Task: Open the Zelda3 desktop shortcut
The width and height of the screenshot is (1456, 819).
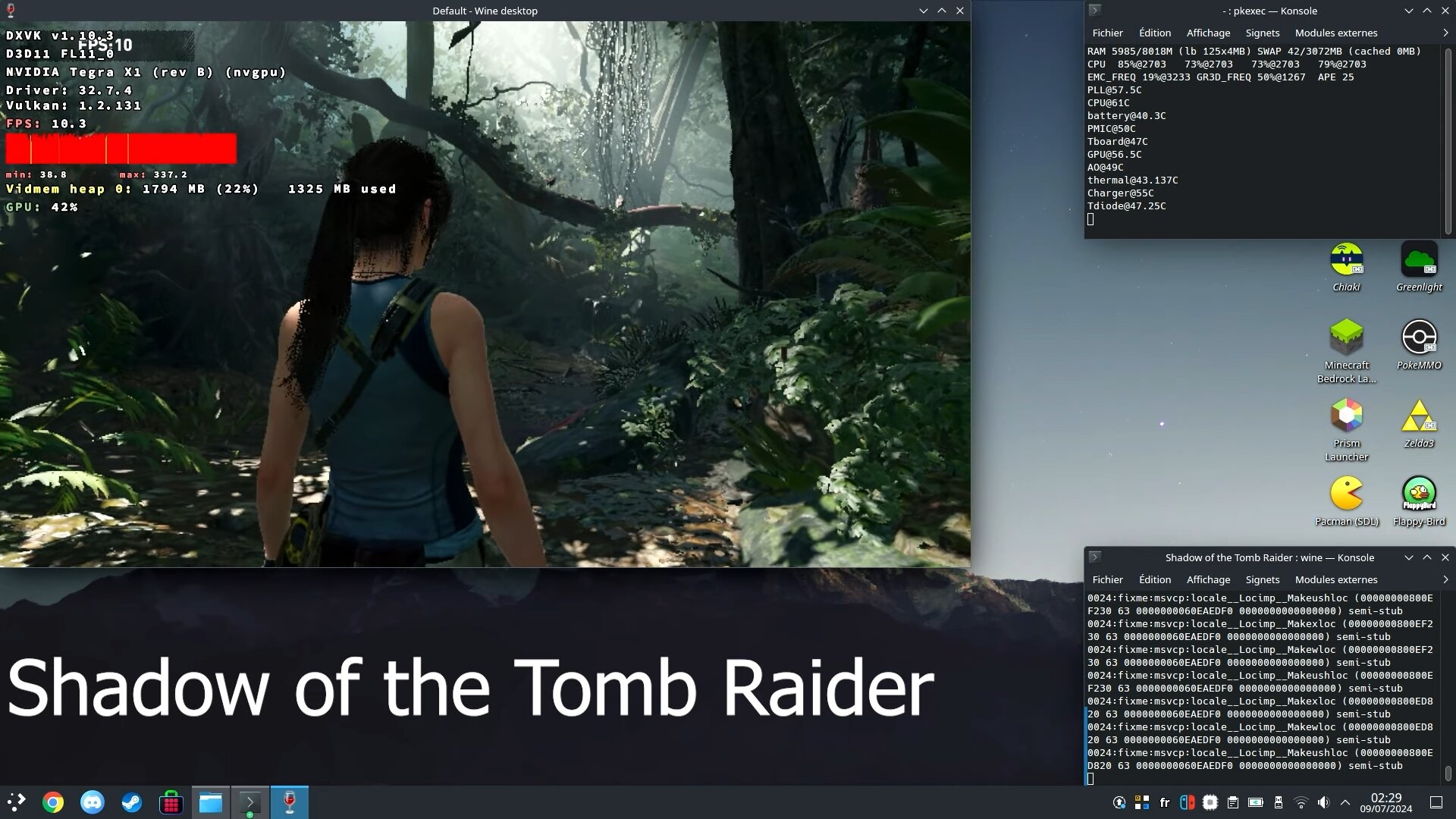Action: click(x=1419, y=423)
